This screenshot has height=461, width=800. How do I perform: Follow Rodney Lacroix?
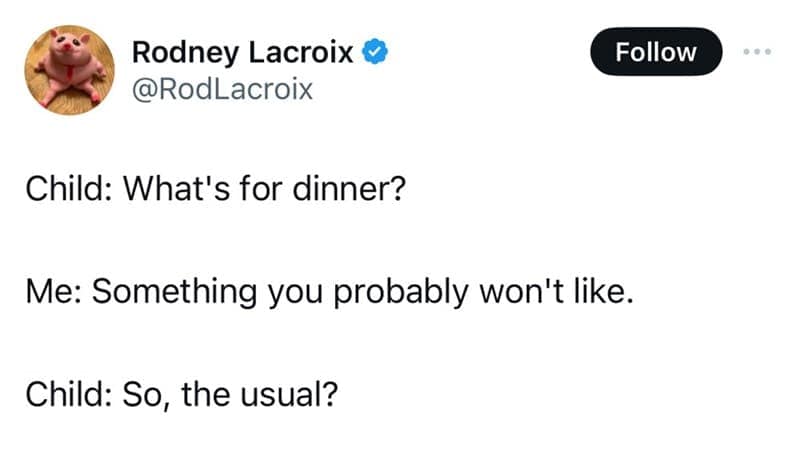coord(656,52)
